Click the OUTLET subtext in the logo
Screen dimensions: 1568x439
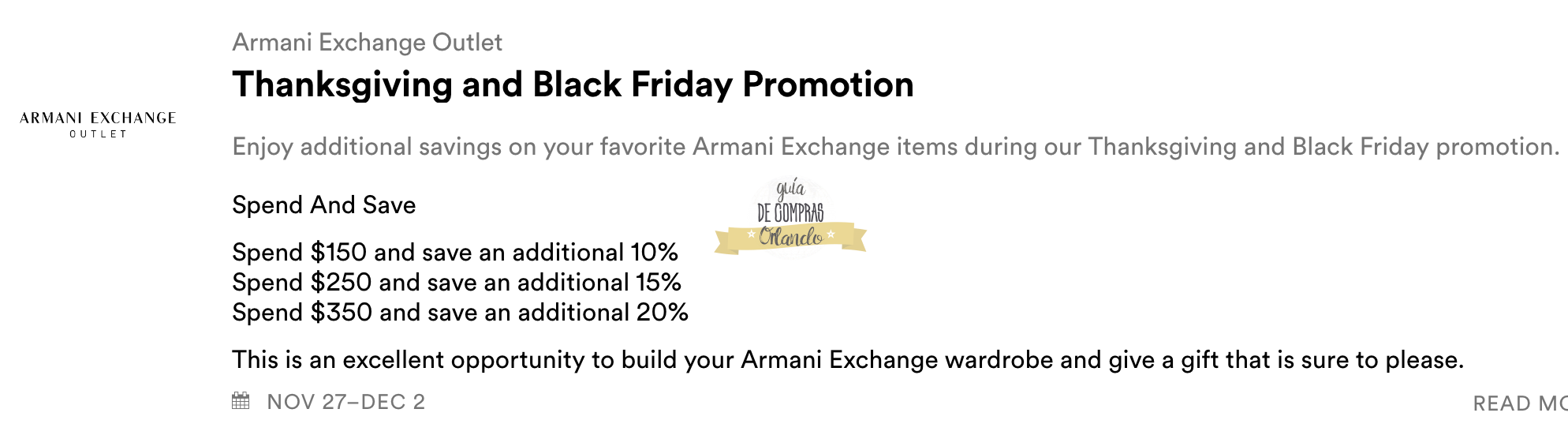click(x=98, y=134)
